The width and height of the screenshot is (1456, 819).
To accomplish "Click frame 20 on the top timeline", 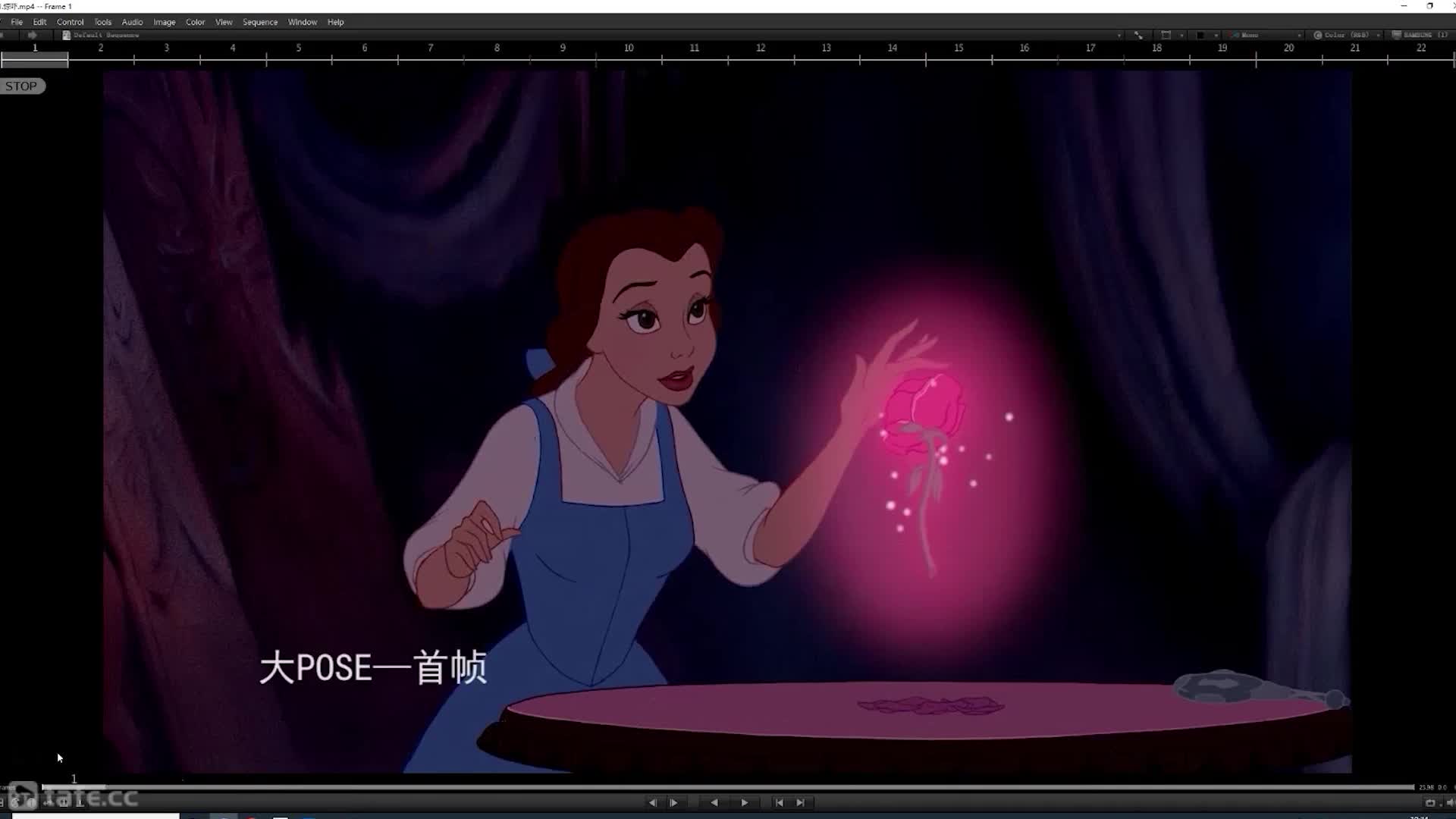I will [x=1288, y=48].
